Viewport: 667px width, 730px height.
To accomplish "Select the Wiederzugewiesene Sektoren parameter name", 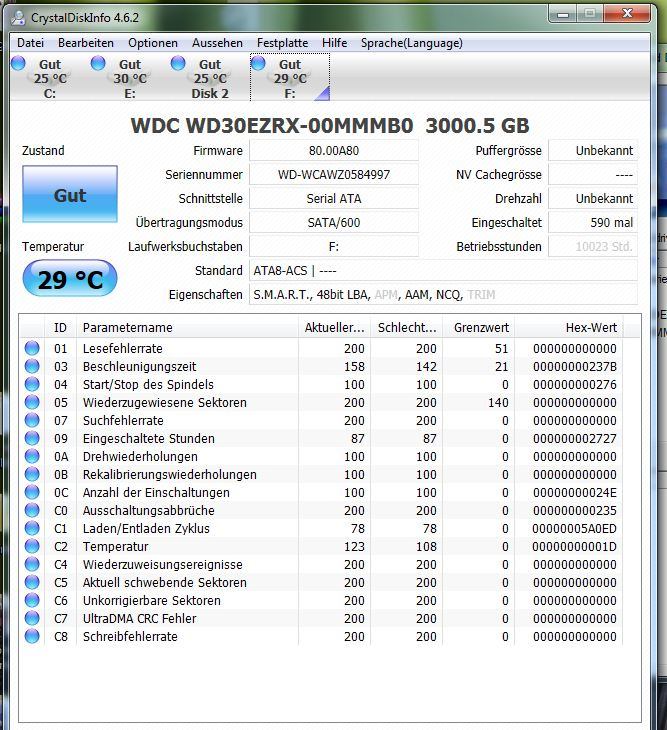I will (164, 403).
